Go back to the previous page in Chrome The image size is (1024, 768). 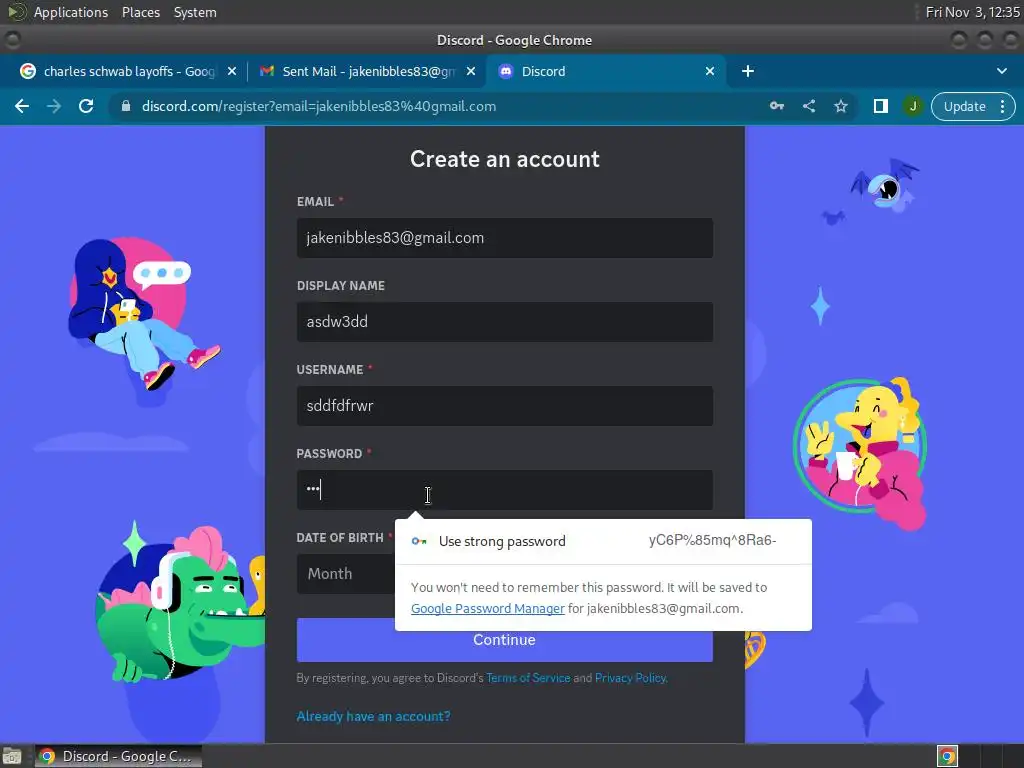click(22, 106)
